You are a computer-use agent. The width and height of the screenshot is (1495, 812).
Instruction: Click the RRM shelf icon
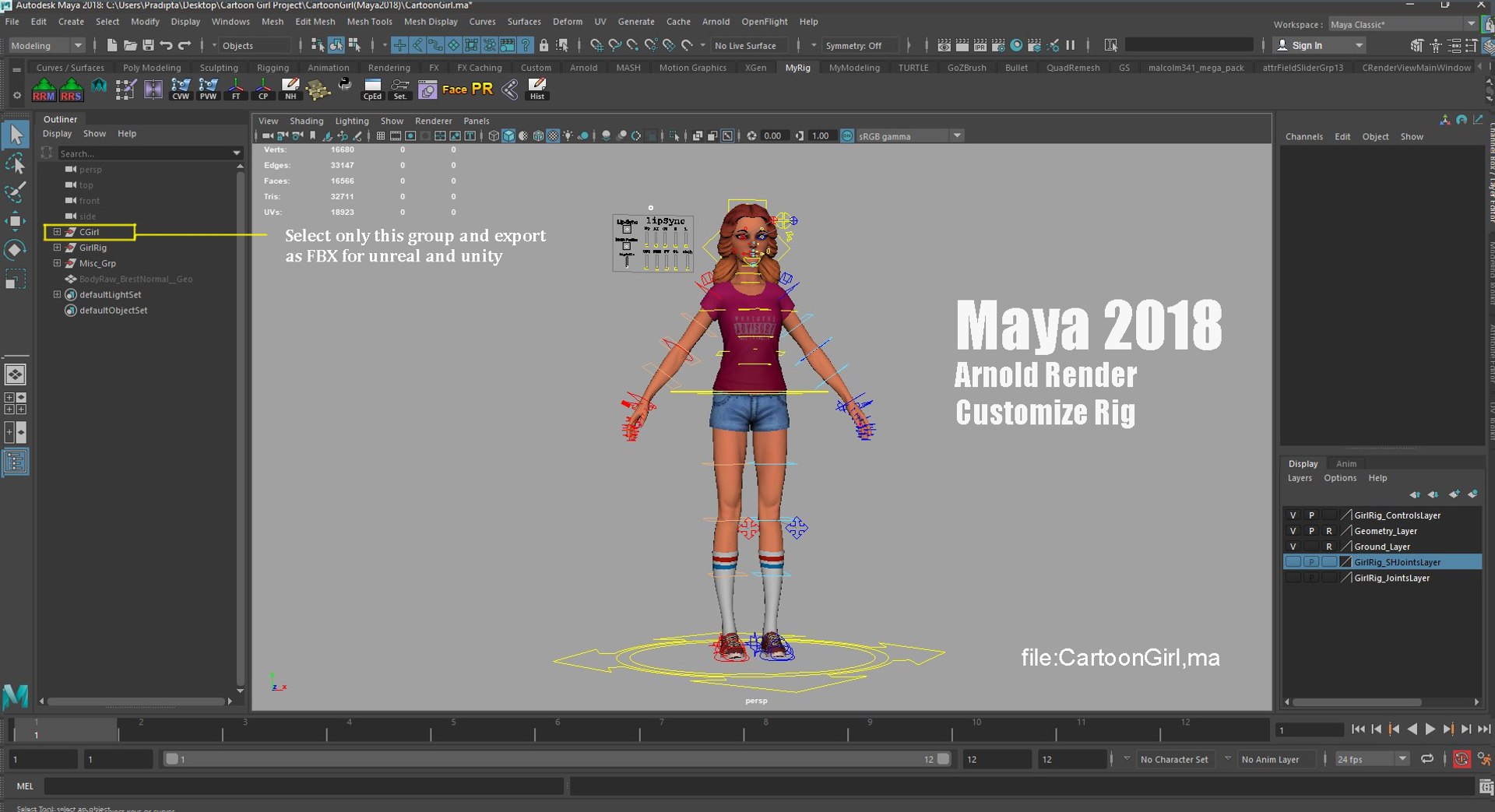coord(44,90)
